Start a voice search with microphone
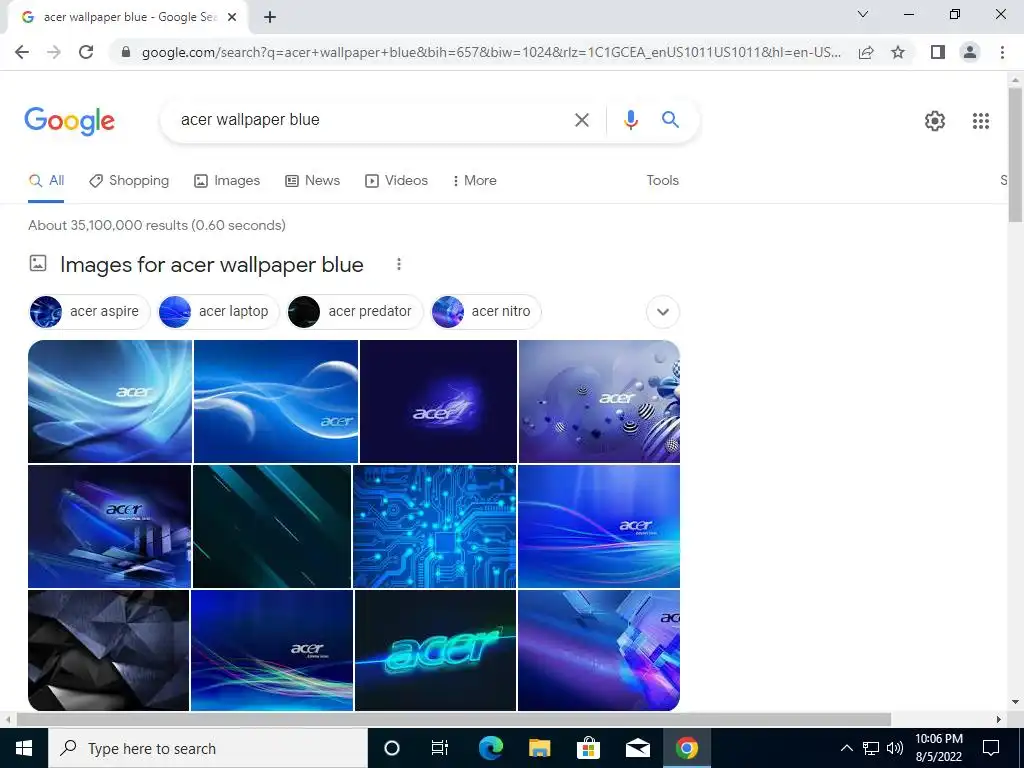The width and height of the screenshot is (1024, 768). tap(630, 120)
